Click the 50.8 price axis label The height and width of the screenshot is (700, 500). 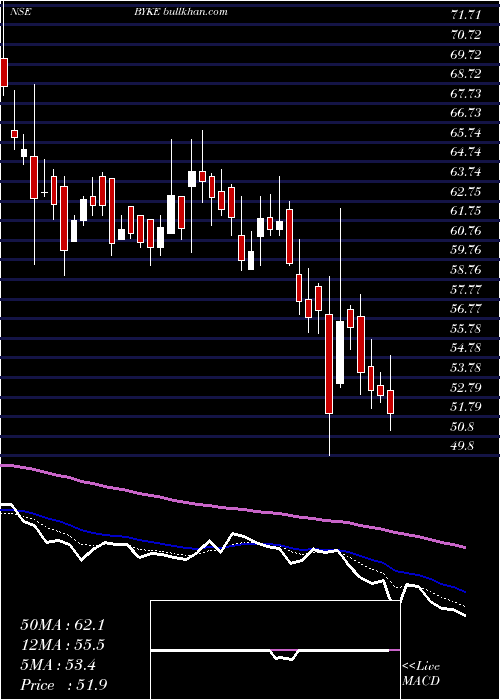click(462, 426)
